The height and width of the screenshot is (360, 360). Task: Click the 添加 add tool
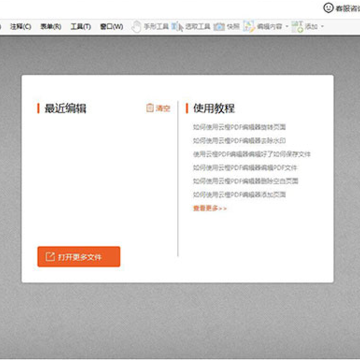click(x=305, y=27)
